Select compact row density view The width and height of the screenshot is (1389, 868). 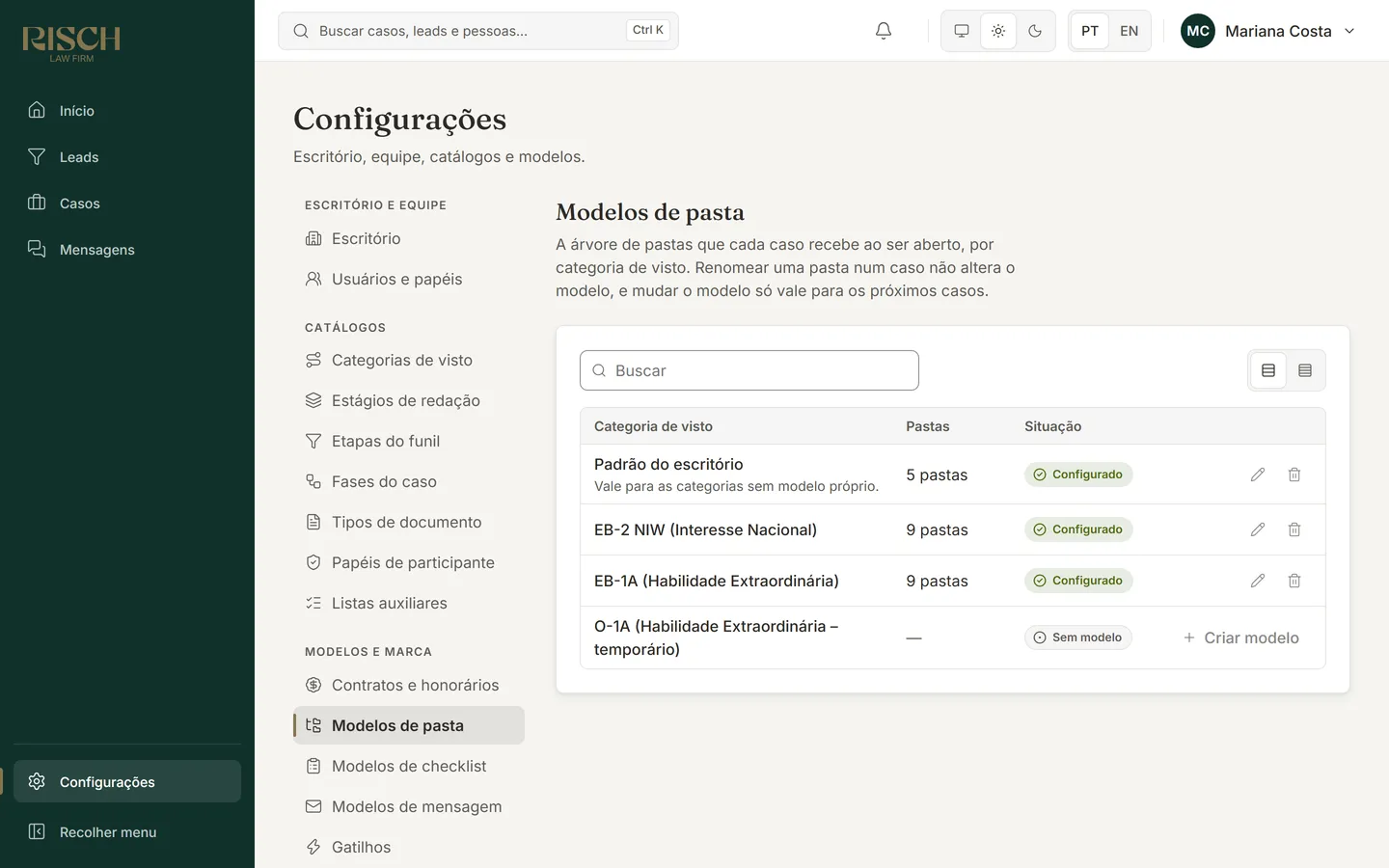(1305, 370)
